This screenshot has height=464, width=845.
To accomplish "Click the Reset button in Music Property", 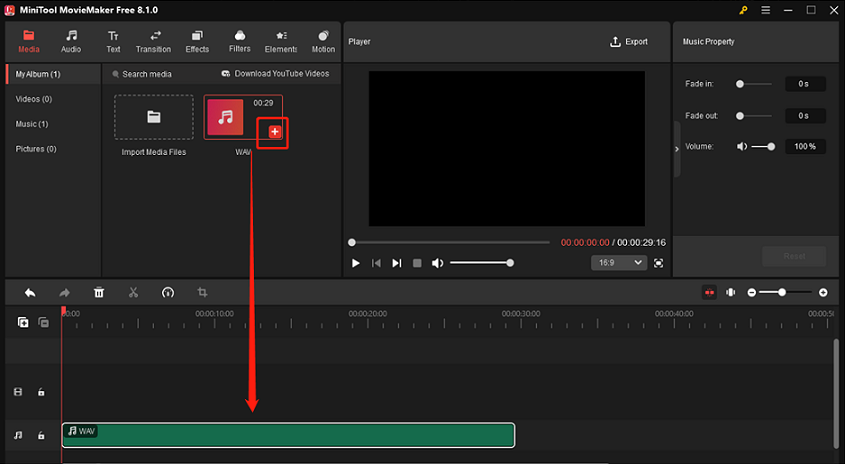I will (x=794, y=256).
